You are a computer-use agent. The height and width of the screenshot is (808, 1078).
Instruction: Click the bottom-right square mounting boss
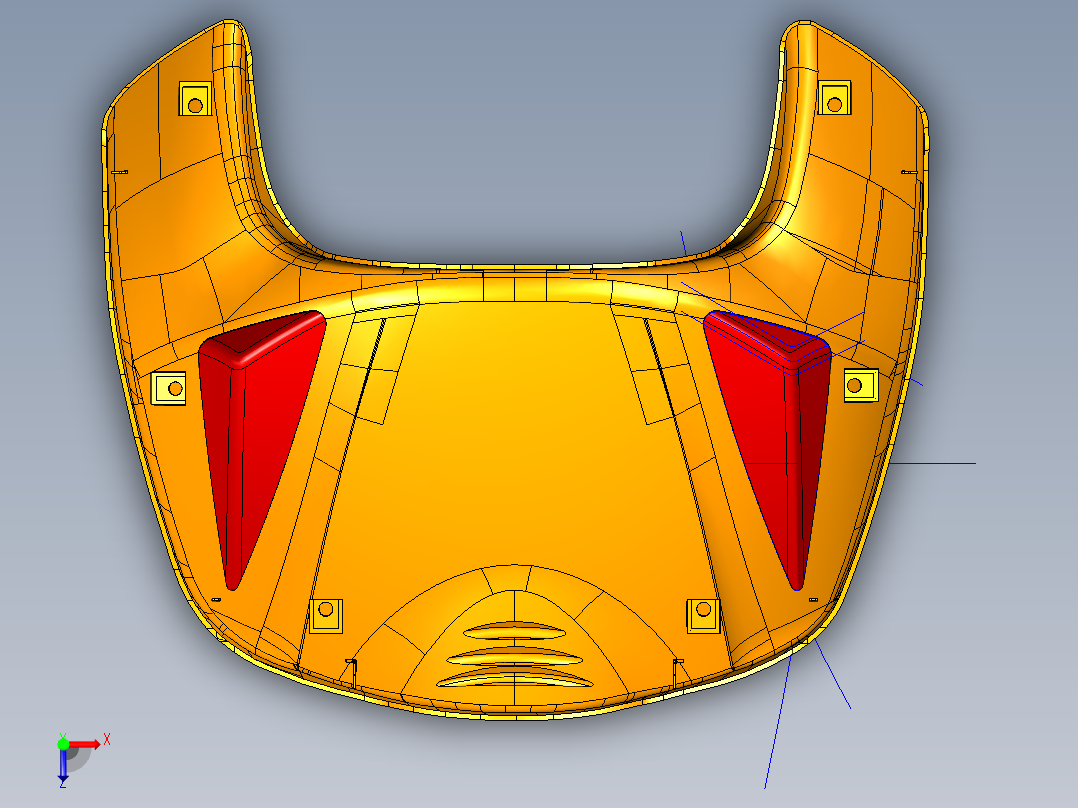(x=702, y=615)
